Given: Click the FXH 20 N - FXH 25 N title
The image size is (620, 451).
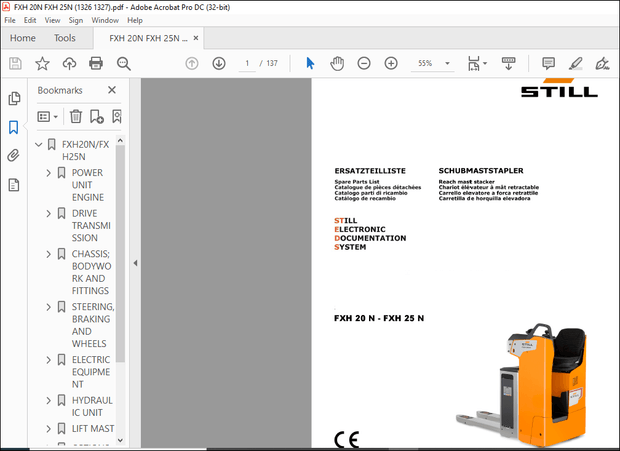Looking at the screenshot, I should click(x=379, y=318).
